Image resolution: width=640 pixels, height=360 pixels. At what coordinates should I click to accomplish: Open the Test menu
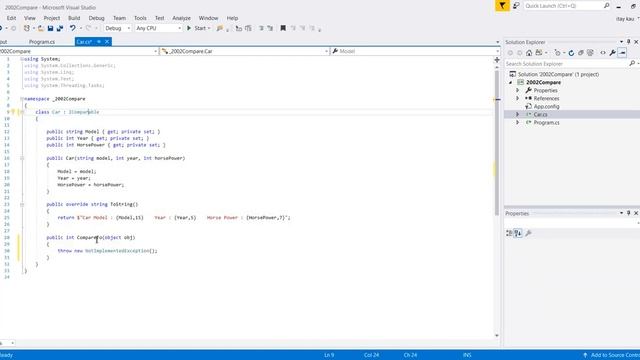pyautogui.click(x=160, y=18)
